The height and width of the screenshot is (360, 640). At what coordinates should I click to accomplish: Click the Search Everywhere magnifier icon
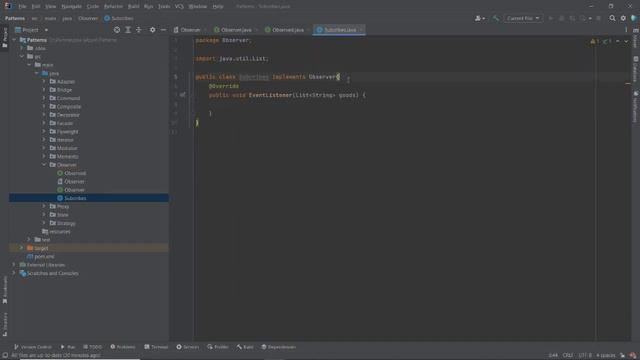click(612, 18)
